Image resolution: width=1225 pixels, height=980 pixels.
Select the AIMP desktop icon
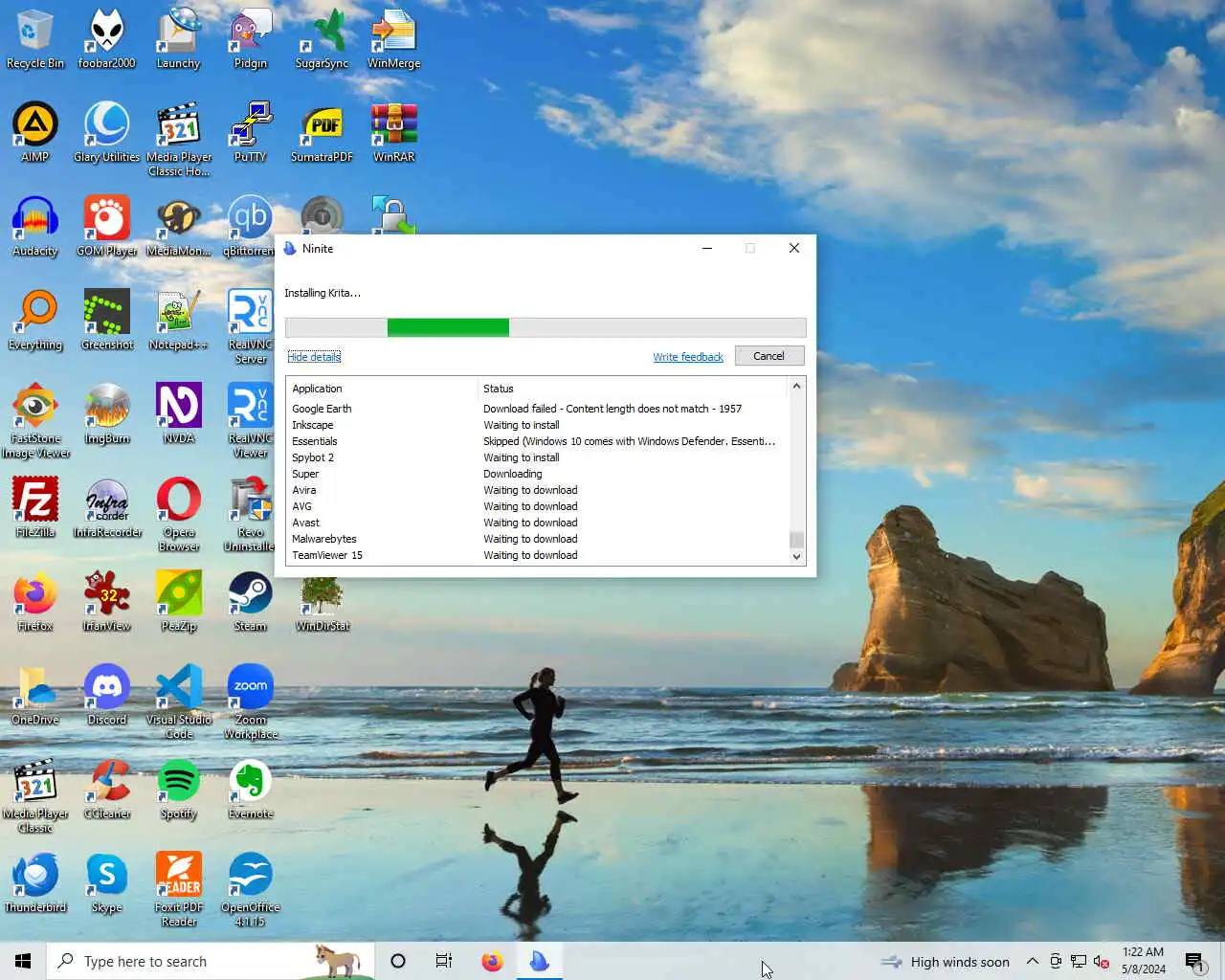[34, 132]
